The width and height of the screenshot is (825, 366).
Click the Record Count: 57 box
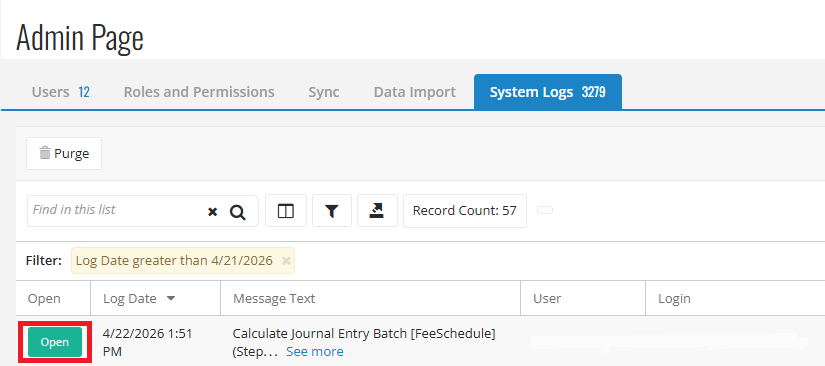tap(465, 211)
